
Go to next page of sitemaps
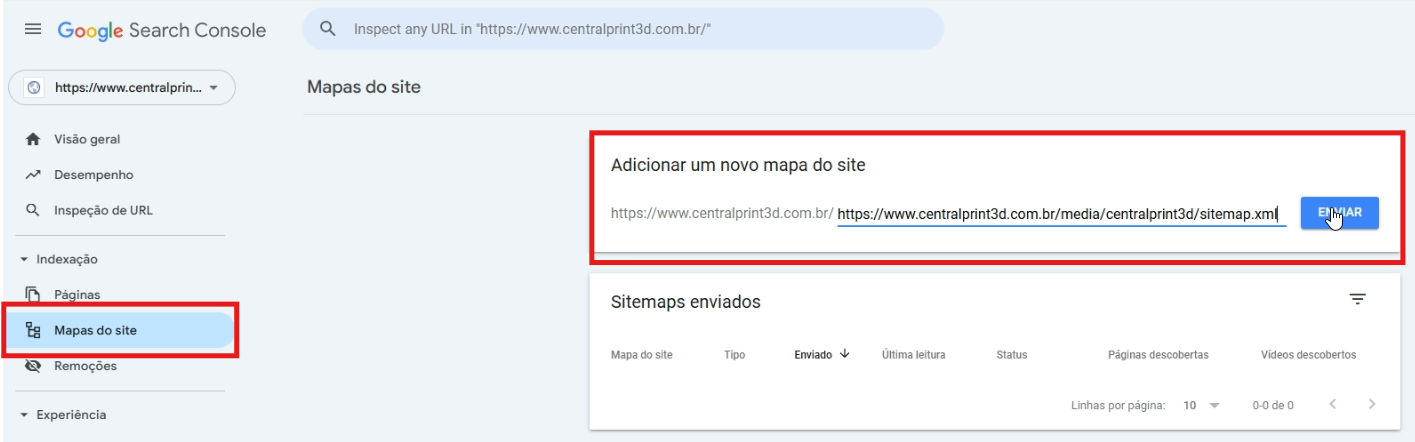1371,404
